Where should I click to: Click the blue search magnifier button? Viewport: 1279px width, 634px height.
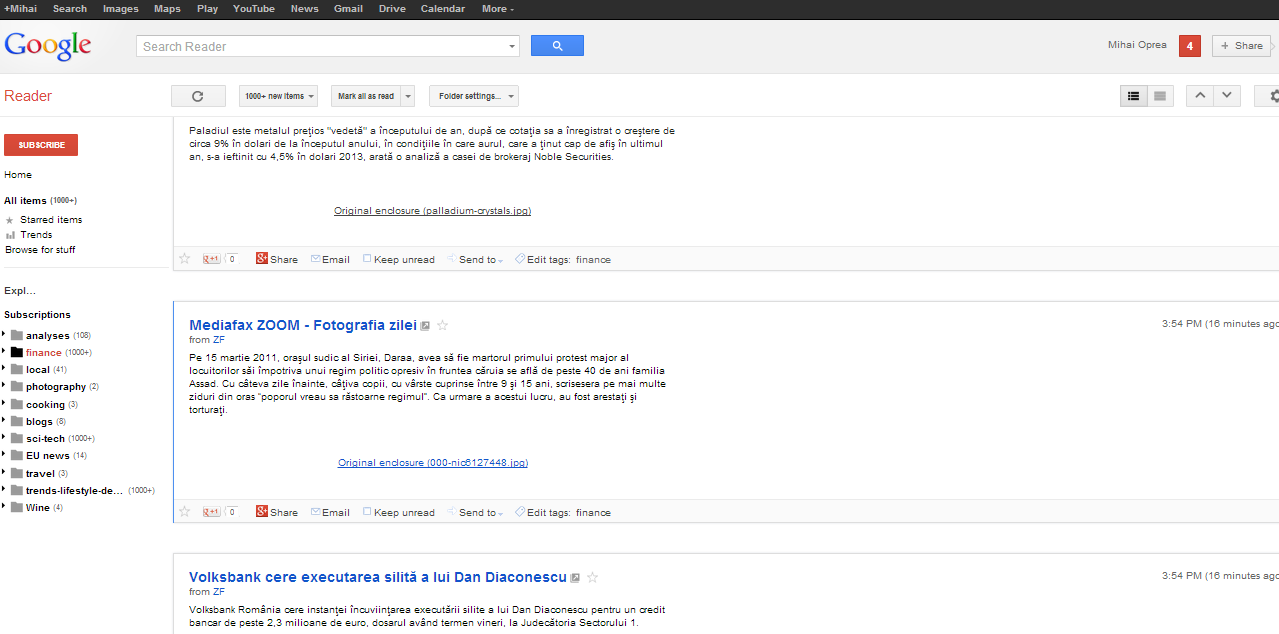(x=557, y=46)
